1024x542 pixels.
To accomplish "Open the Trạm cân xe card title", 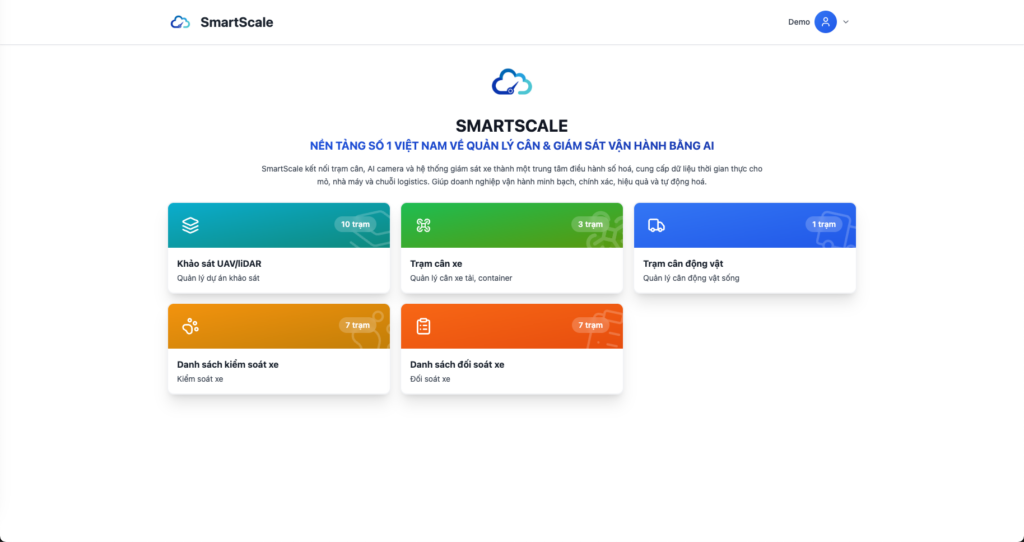I will pyautogui.click(x=436, y=264).
